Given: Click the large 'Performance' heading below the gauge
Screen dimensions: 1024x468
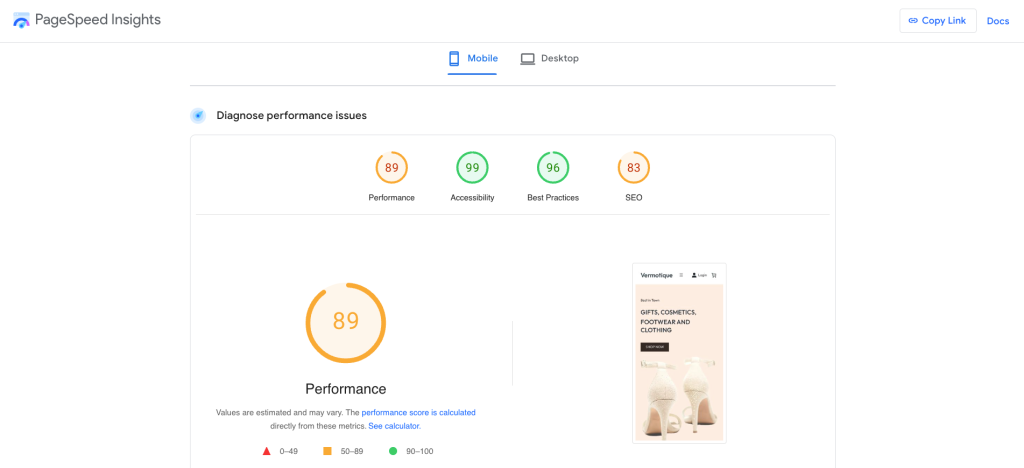Looking at the screenshot, I should click(x=345, y=389).
